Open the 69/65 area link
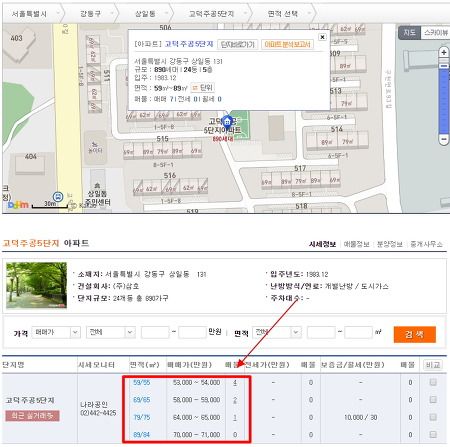This screenshot has width=450, height=447. click(141, 400)
